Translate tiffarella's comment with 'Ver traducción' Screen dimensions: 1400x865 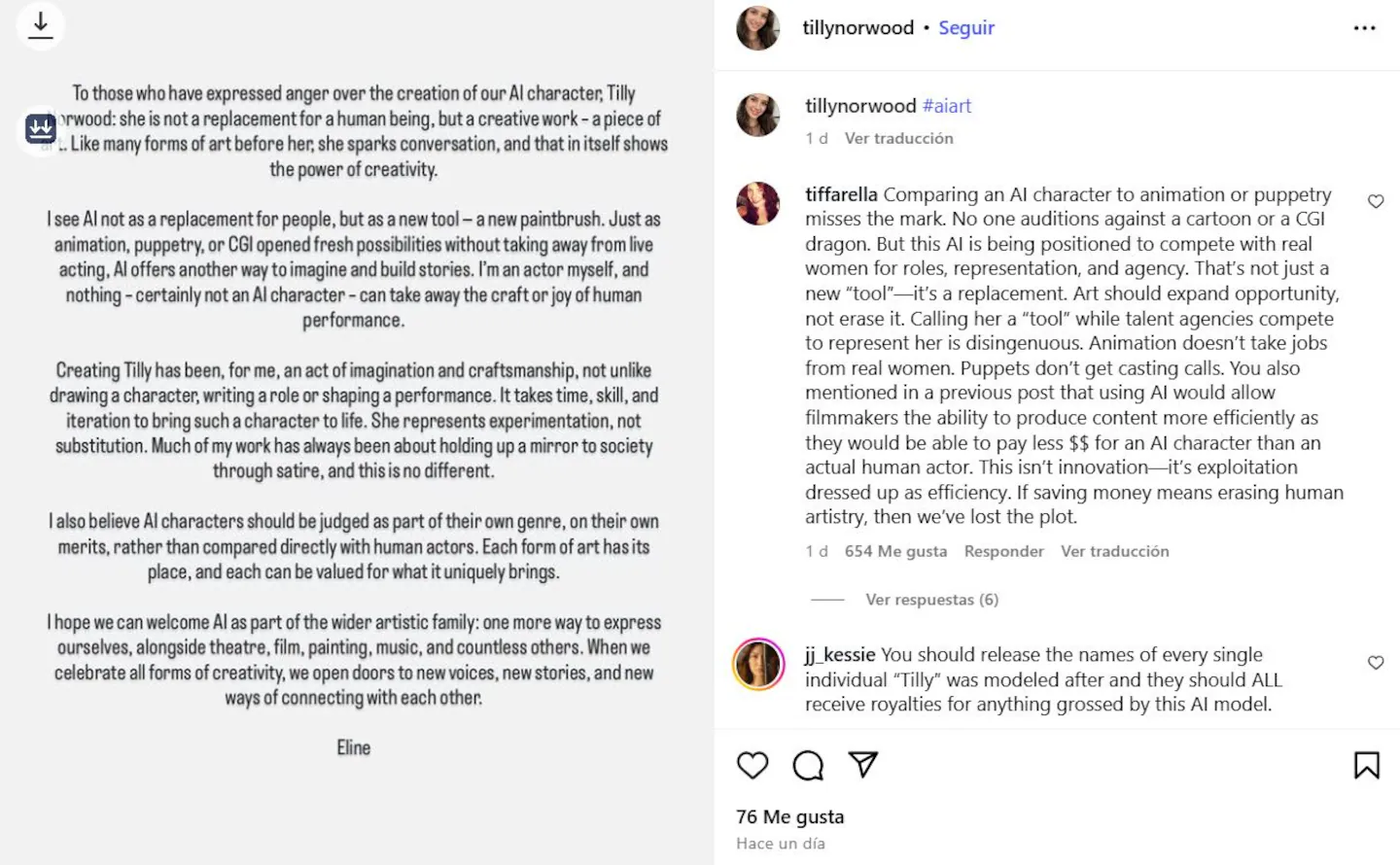point(1114,551)
